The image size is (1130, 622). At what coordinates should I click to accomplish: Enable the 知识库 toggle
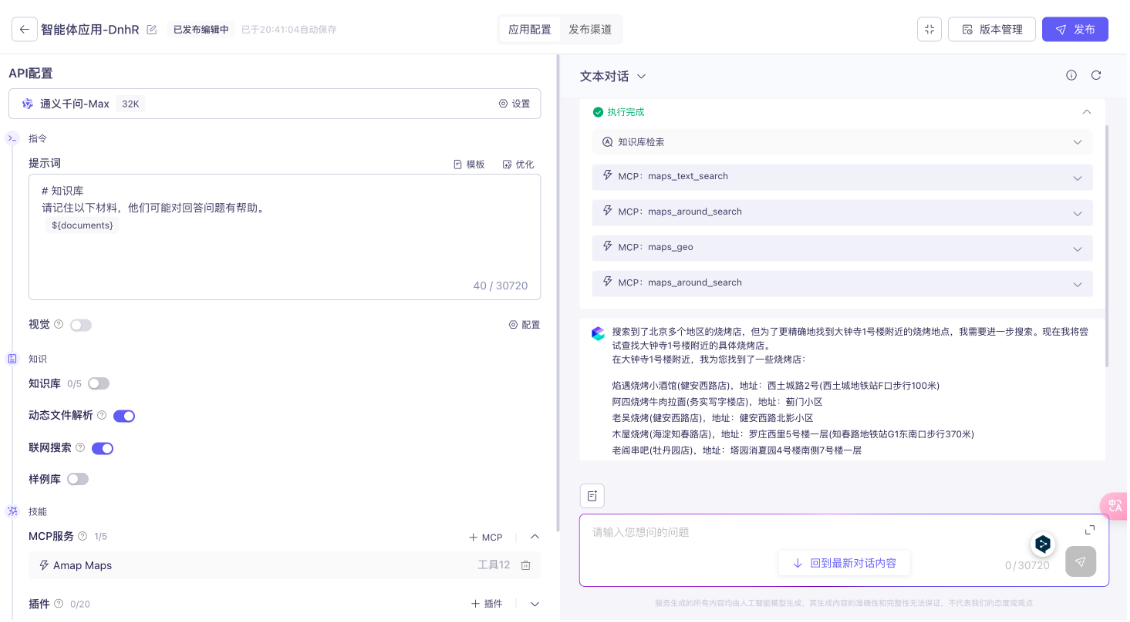[98, 384]
